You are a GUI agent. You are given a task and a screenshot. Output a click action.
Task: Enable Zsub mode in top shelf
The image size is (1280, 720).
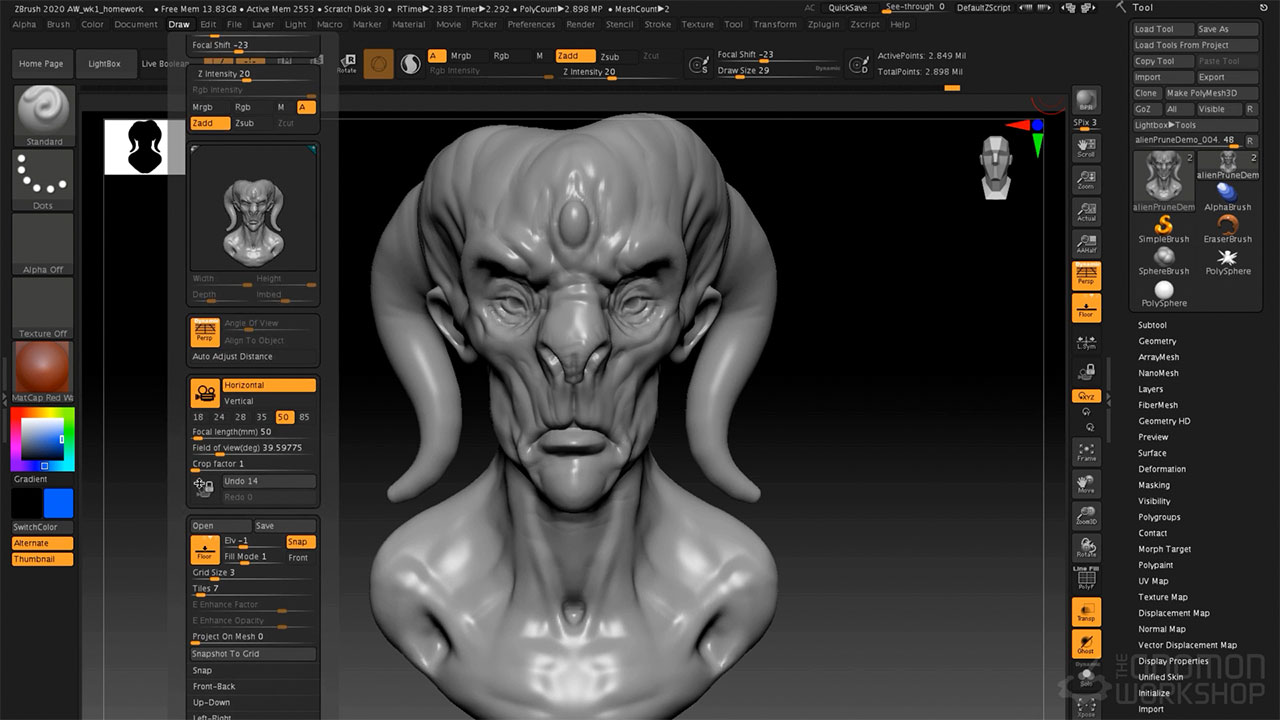[x=610, y=56]
